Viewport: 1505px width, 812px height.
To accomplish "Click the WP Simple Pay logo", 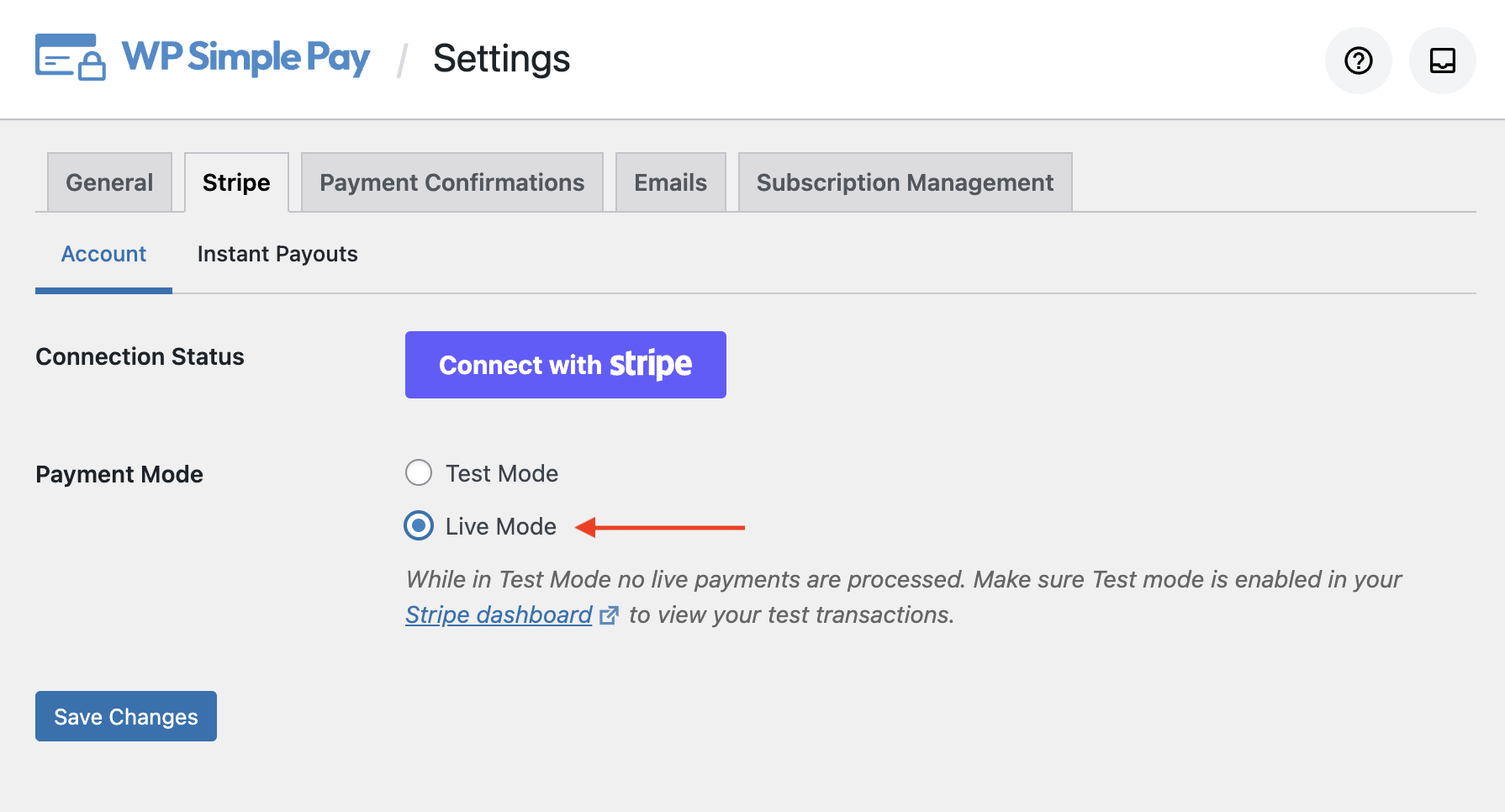I will click(x=203, y=57).
